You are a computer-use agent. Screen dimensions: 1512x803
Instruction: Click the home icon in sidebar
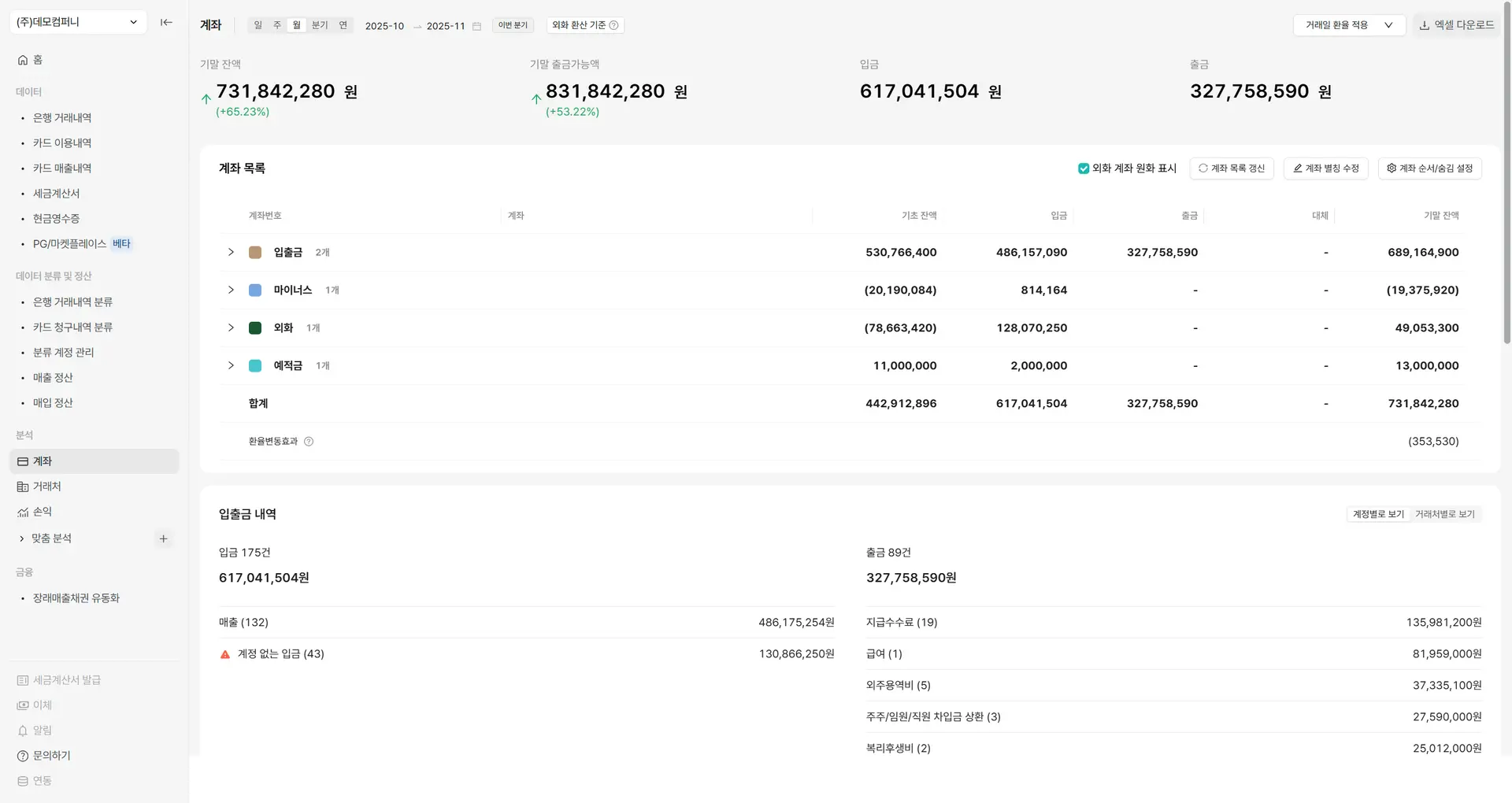click(23, 60)
